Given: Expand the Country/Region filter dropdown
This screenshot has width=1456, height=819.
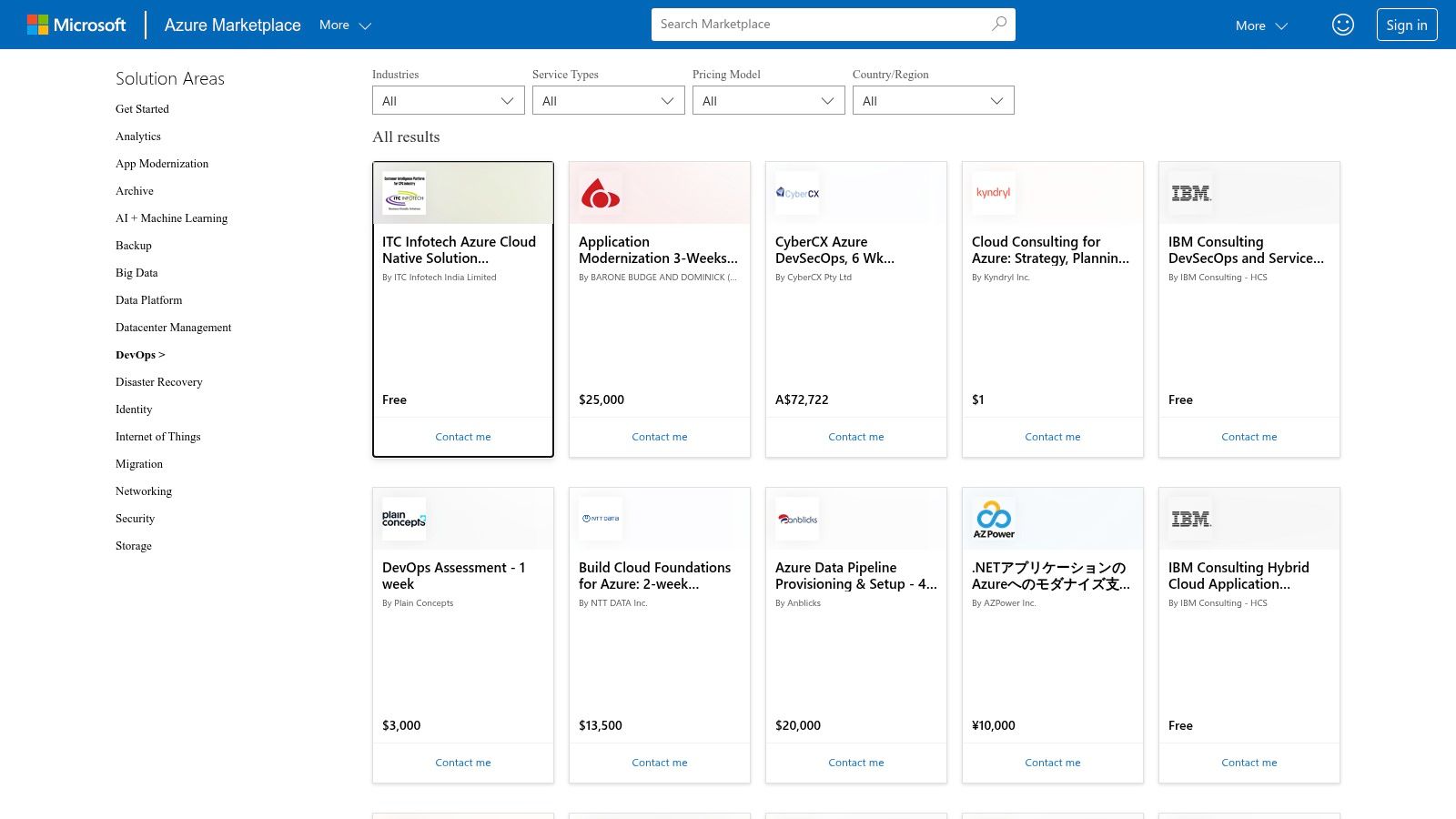Looking at the screenshot, I should coord(933,100).
